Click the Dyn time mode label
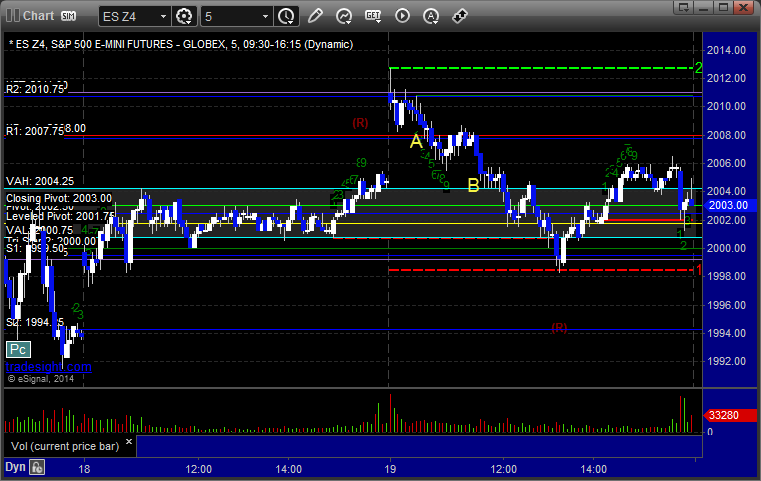The image size is (761, 481). [16, 467]
